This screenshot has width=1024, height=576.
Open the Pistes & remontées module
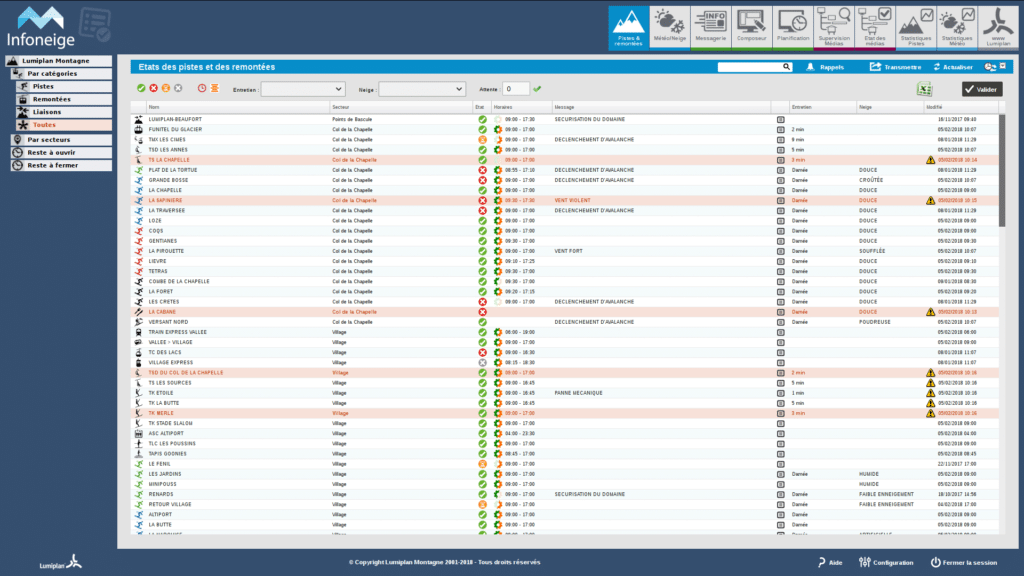click(x=628, y=27)
